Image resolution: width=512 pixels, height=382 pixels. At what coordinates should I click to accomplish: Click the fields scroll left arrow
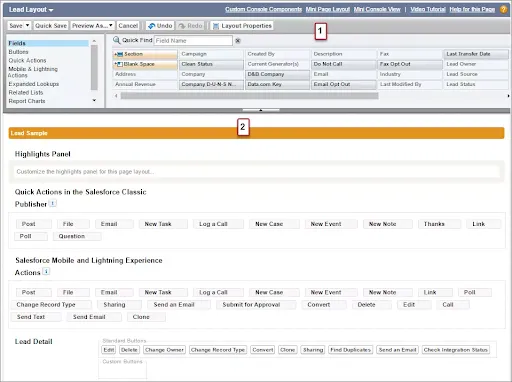coord(116,96)
